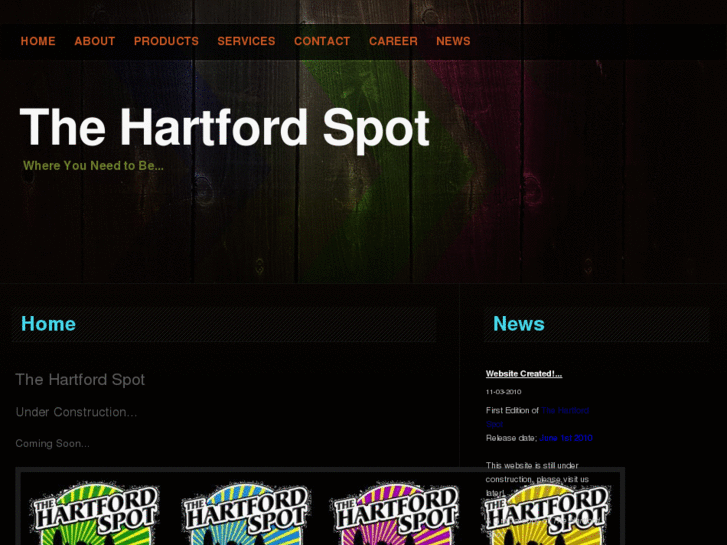
Task: Go to the ABOUT page
Action: click(x=95, y=41)
